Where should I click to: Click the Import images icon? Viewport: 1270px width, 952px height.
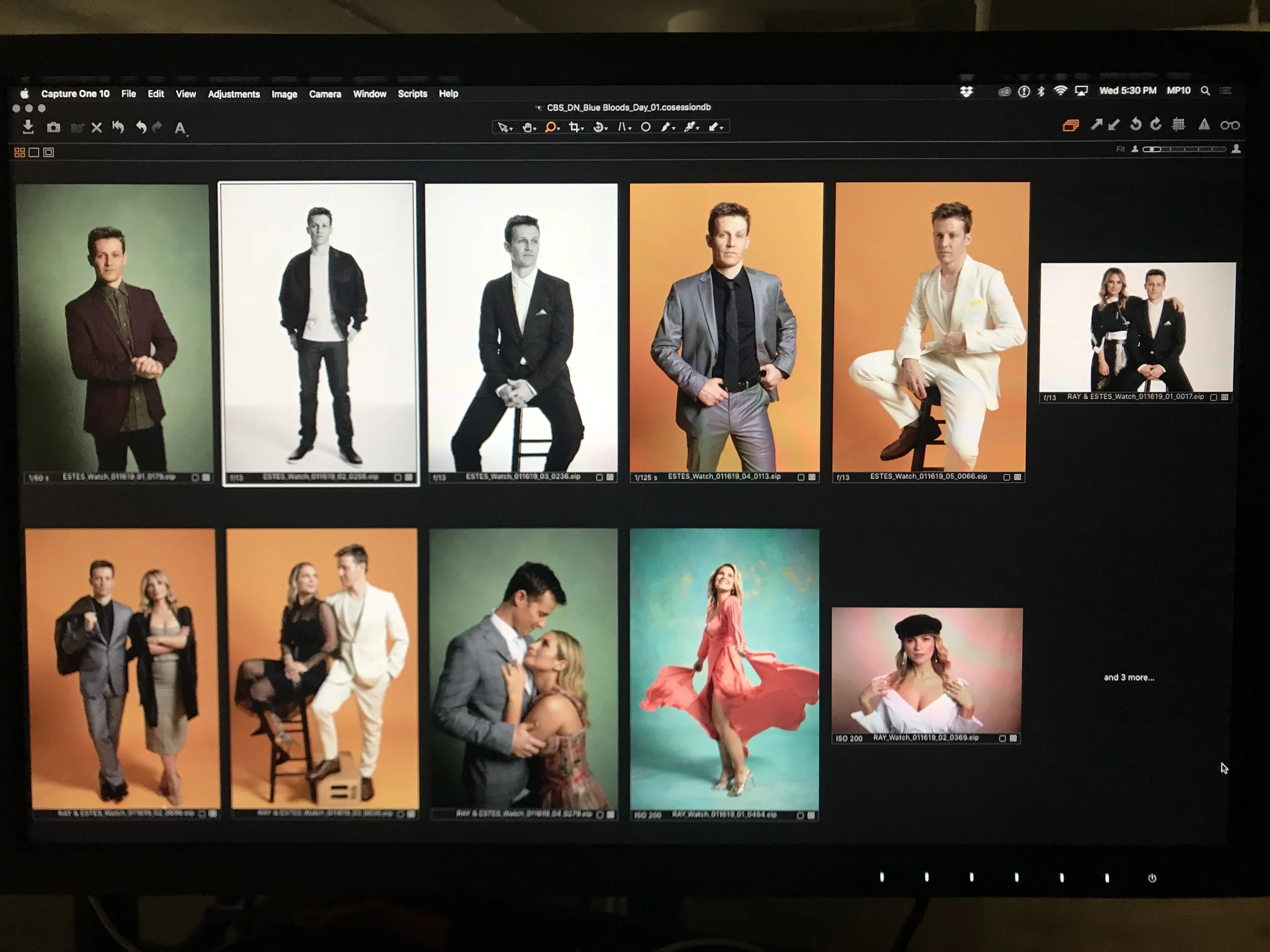point(27,127)
